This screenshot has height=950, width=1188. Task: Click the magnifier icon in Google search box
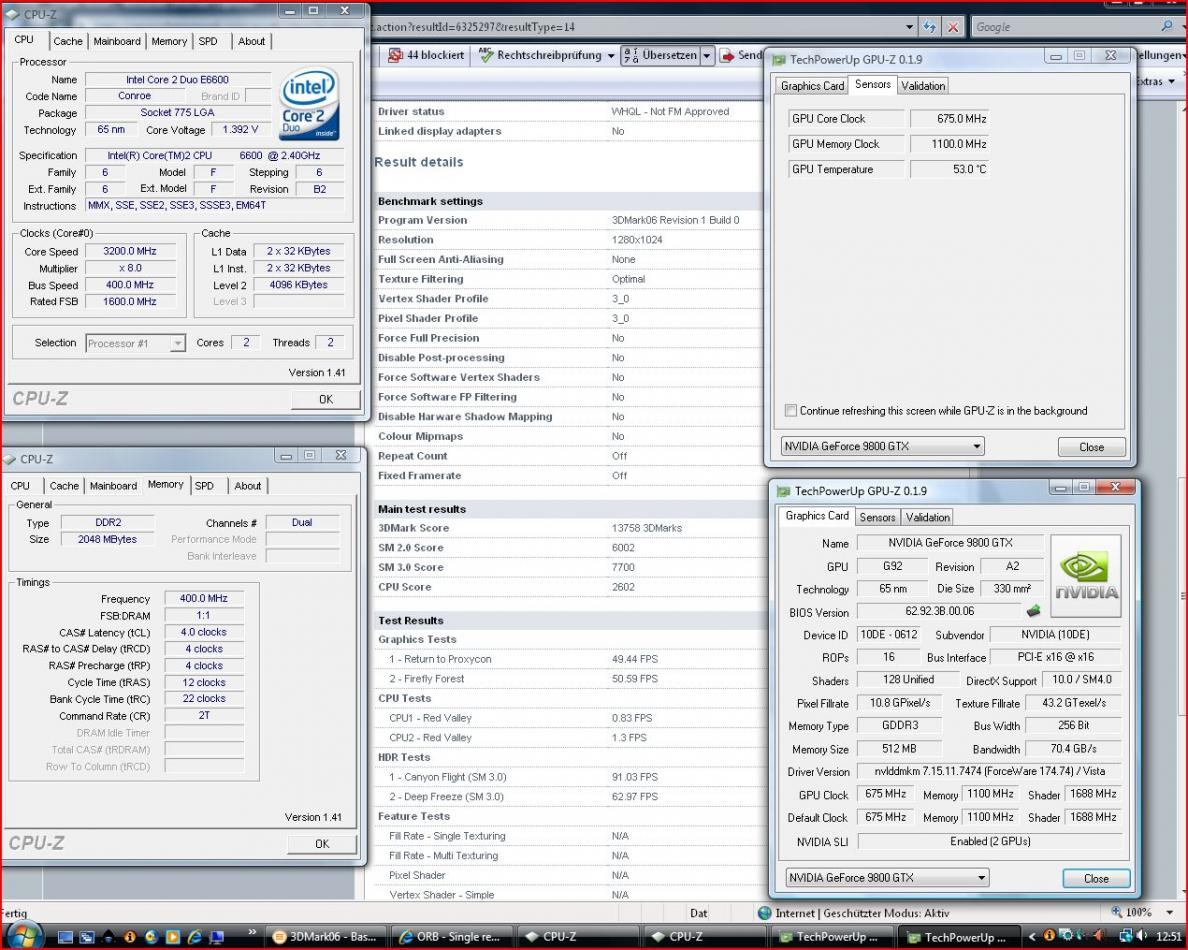1167,27
